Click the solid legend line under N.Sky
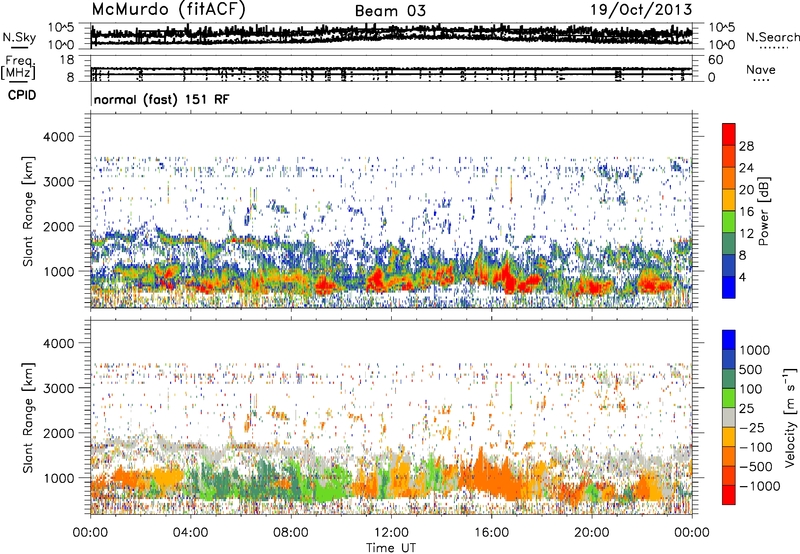Viewport: 800px width, 554px height. coord(19,47)
